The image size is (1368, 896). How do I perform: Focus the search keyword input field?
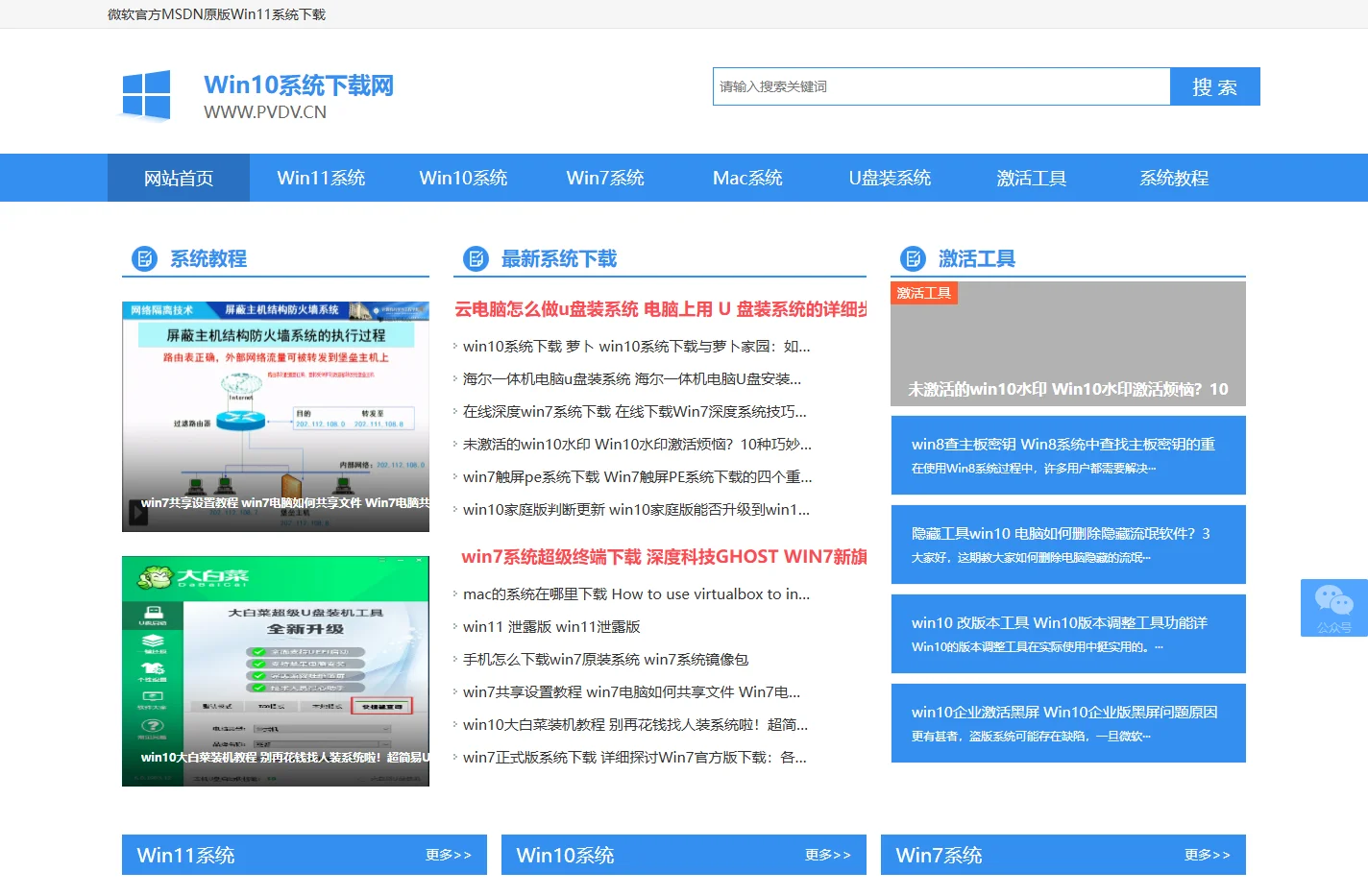pos(941,86)
